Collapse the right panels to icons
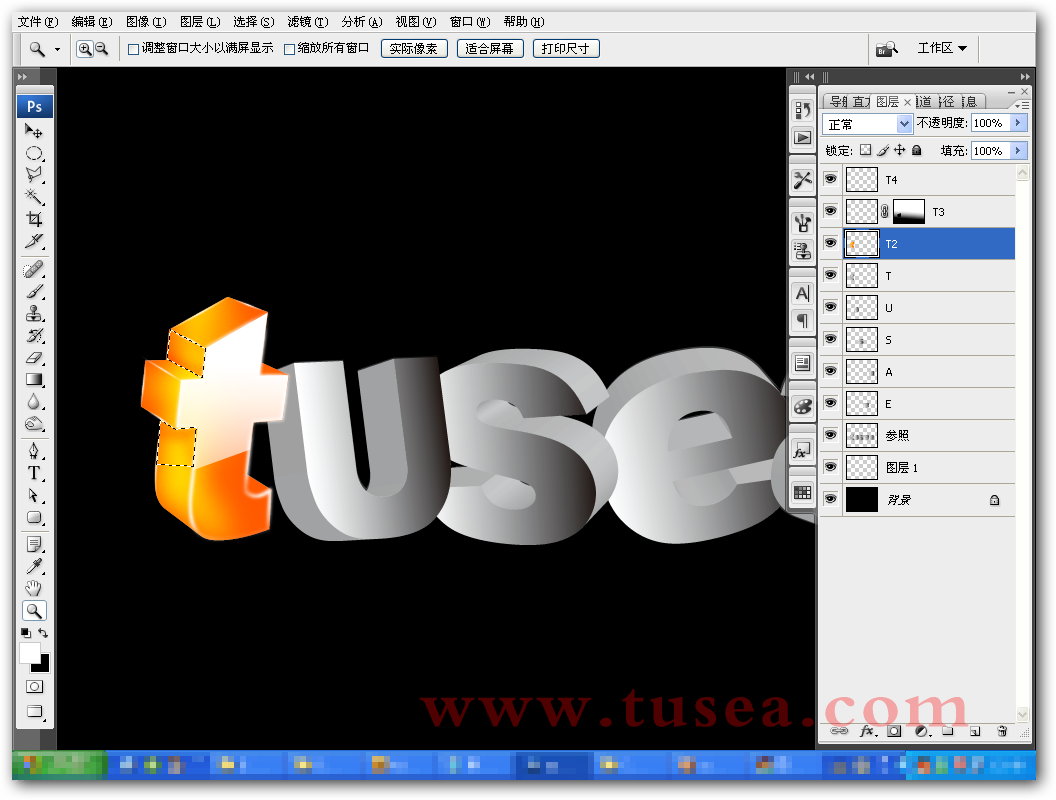The height and width of the screenshot is (800, 1056). pos(1025,77)
